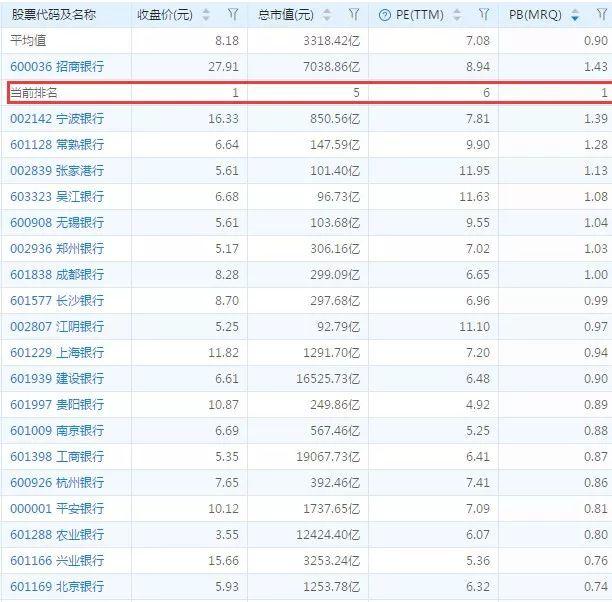The image size is (612, 602).
Task: Open stock 601009 南京银行
Action: [x=57, y=431]
